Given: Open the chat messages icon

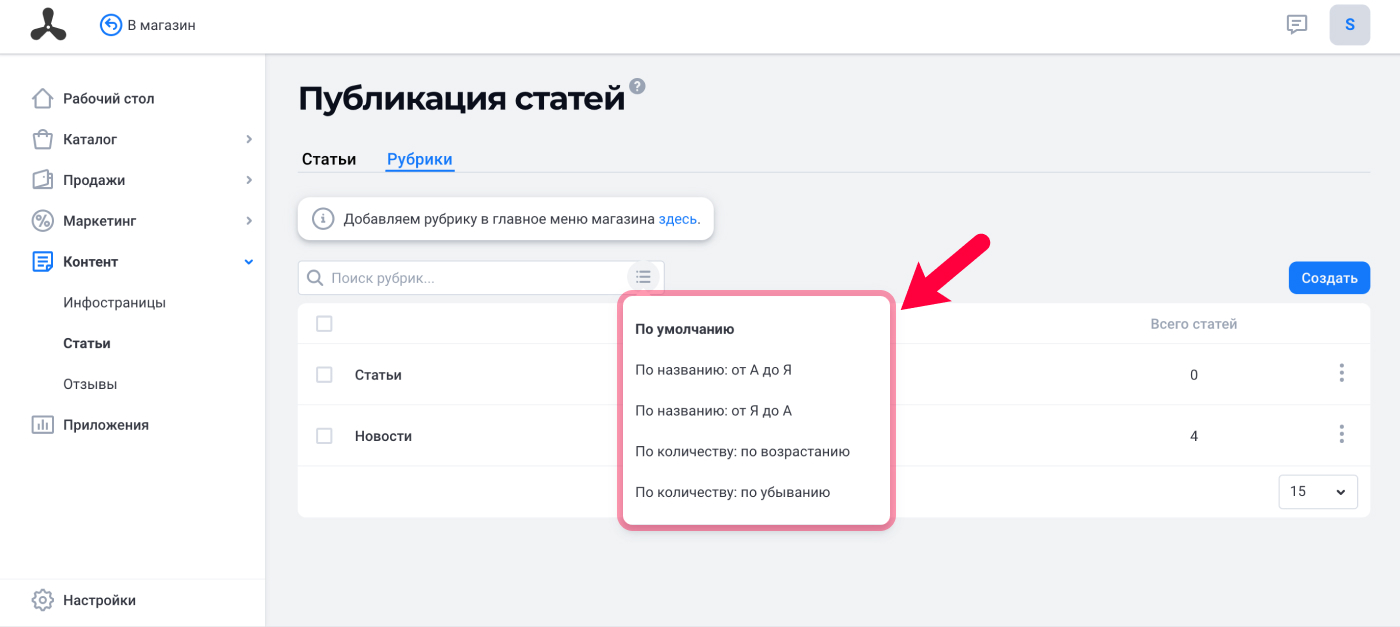Looking at the screenshot, I should tap(1297, 25).
